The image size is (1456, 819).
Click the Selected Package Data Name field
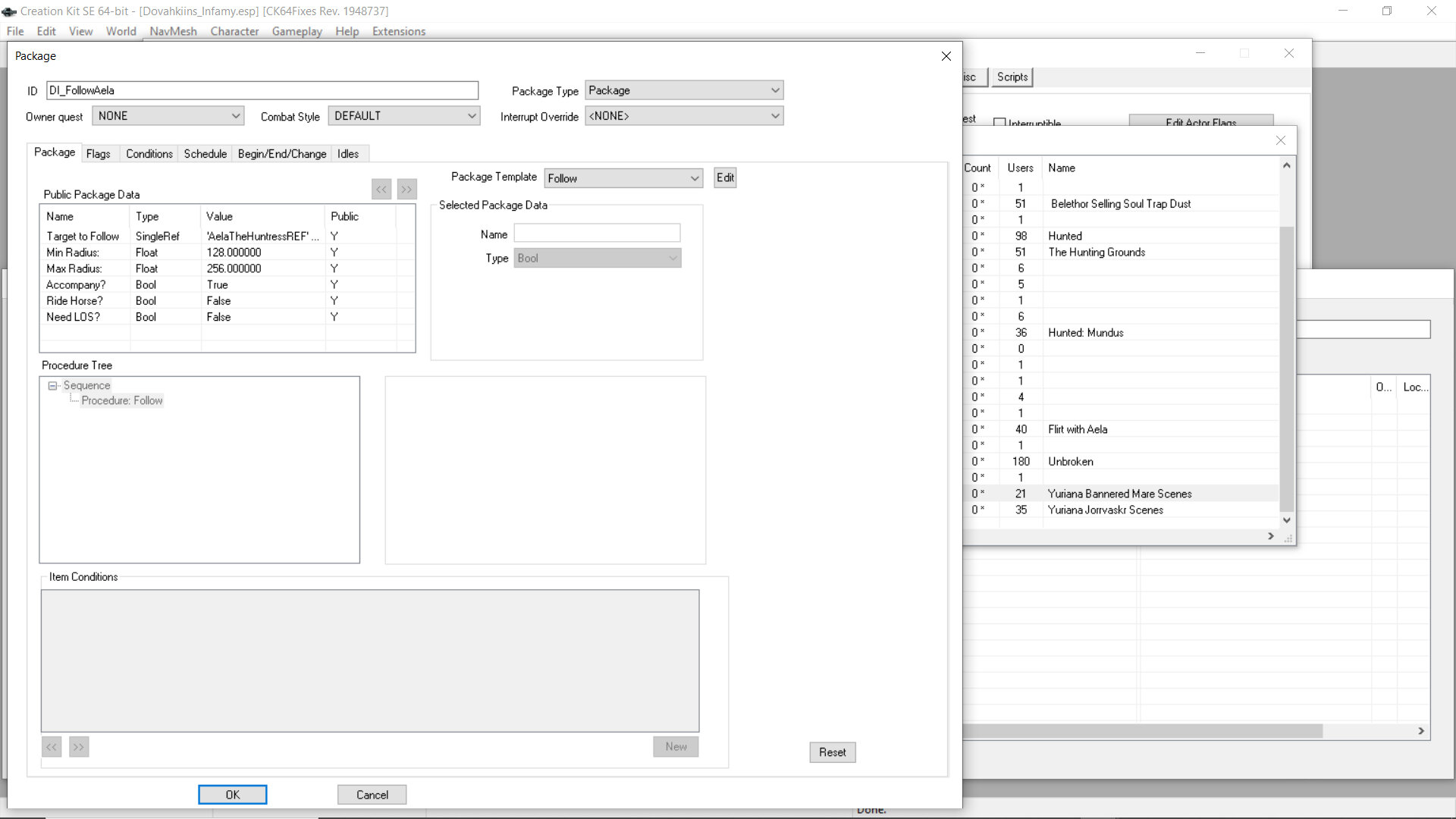click(598, 234)
